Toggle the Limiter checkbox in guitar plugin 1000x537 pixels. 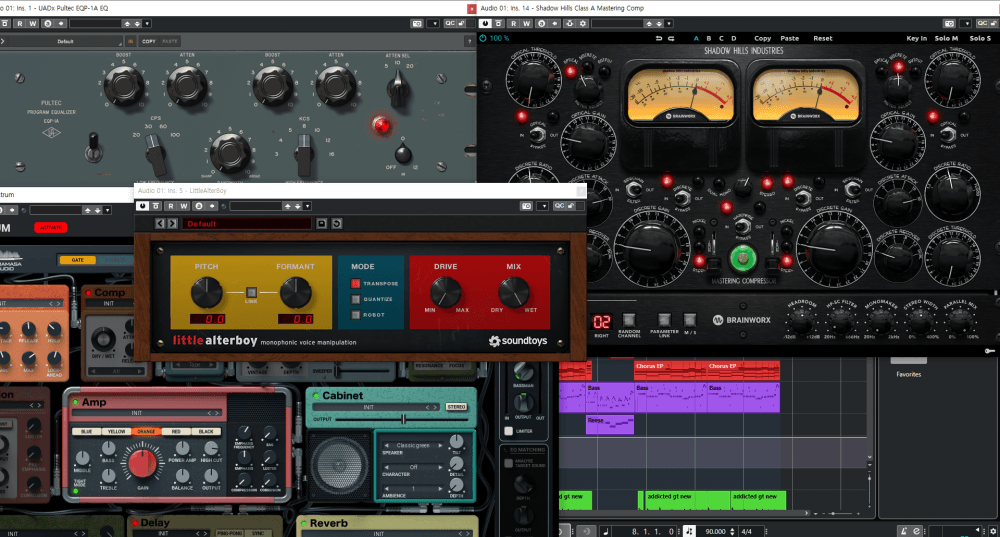508,431
